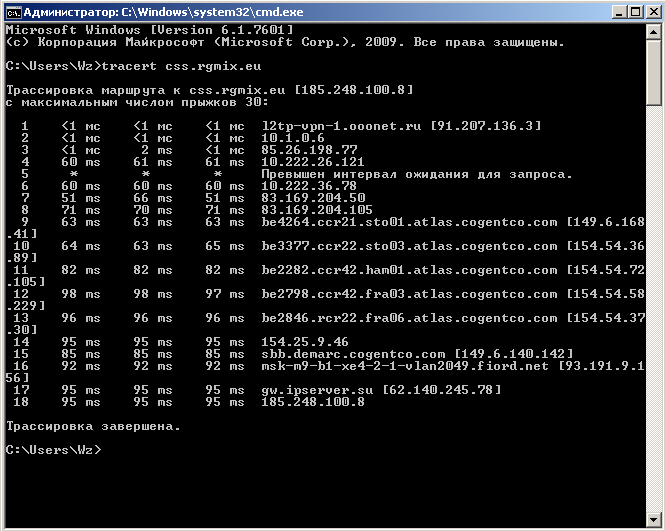
Task: Click the IP address '83.169.204.105'
Action: pos(317,210)
